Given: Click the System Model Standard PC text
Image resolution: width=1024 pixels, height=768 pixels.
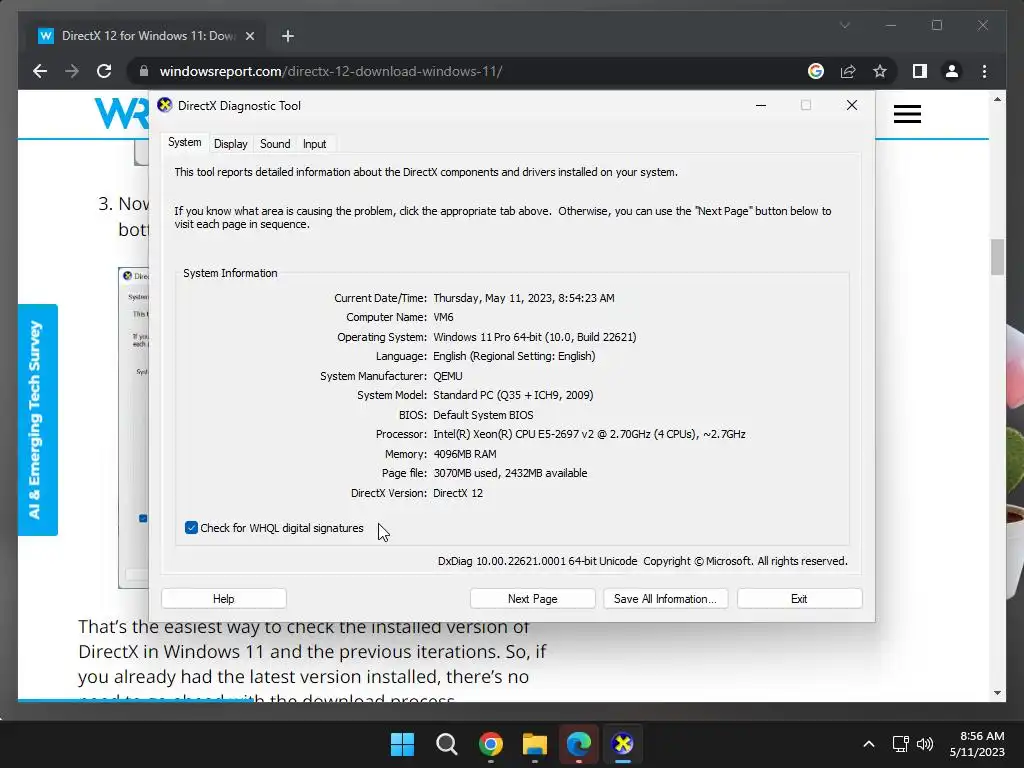Looking at the screenshot, I should click(513, 395).
